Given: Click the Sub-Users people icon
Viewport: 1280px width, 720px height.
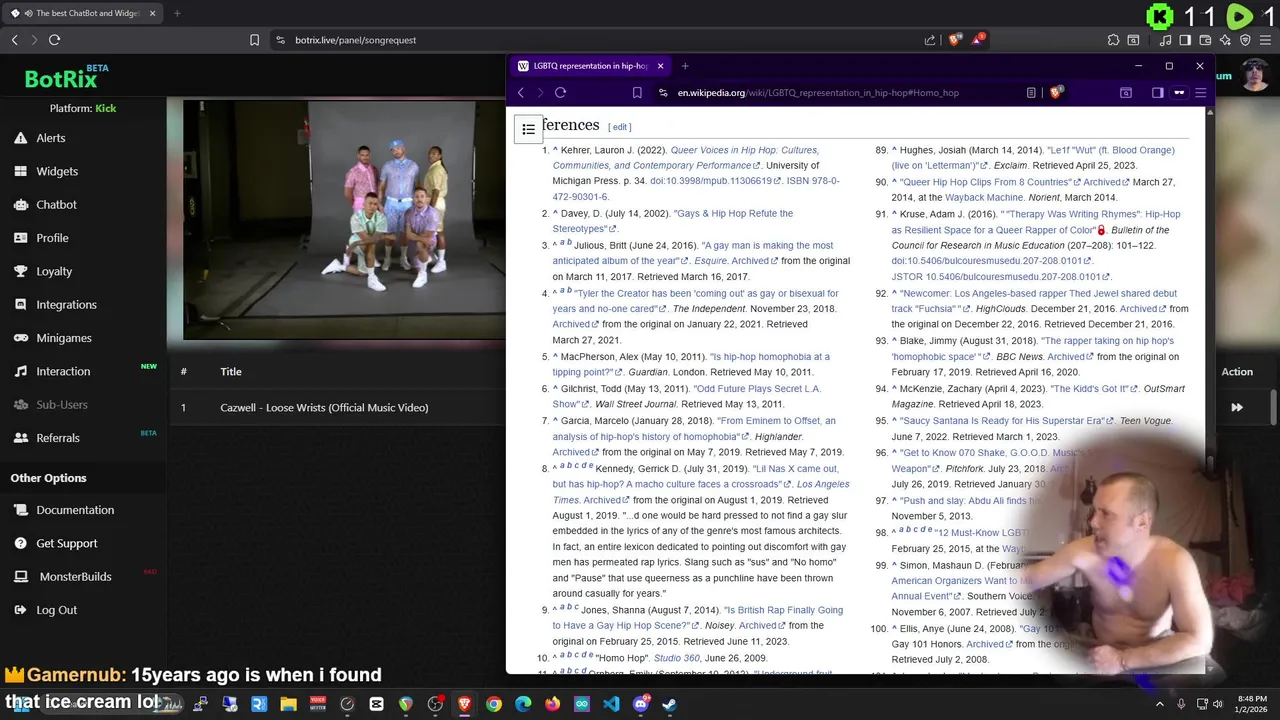Looking at the screenshot, I should [x=20, y=404].
